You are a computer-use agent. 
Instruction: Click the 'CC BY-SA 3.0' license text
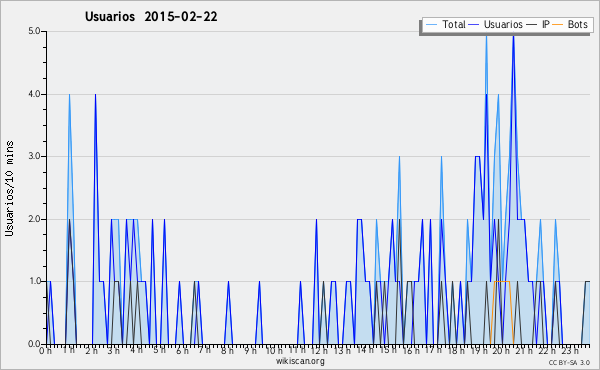[x=569, y=363]
